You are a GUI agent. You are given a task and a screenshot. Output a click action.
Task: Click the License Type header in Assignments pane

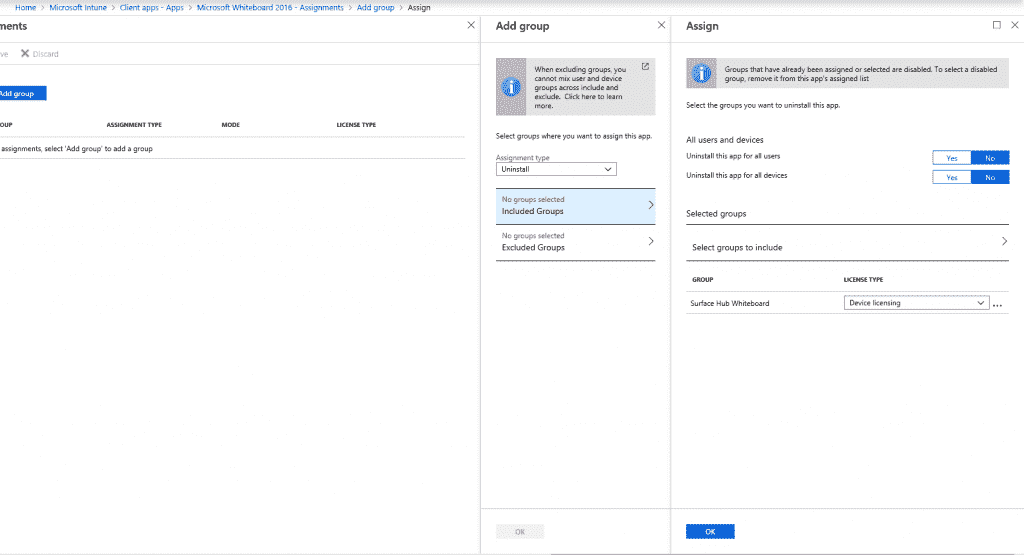coord(356,125)
